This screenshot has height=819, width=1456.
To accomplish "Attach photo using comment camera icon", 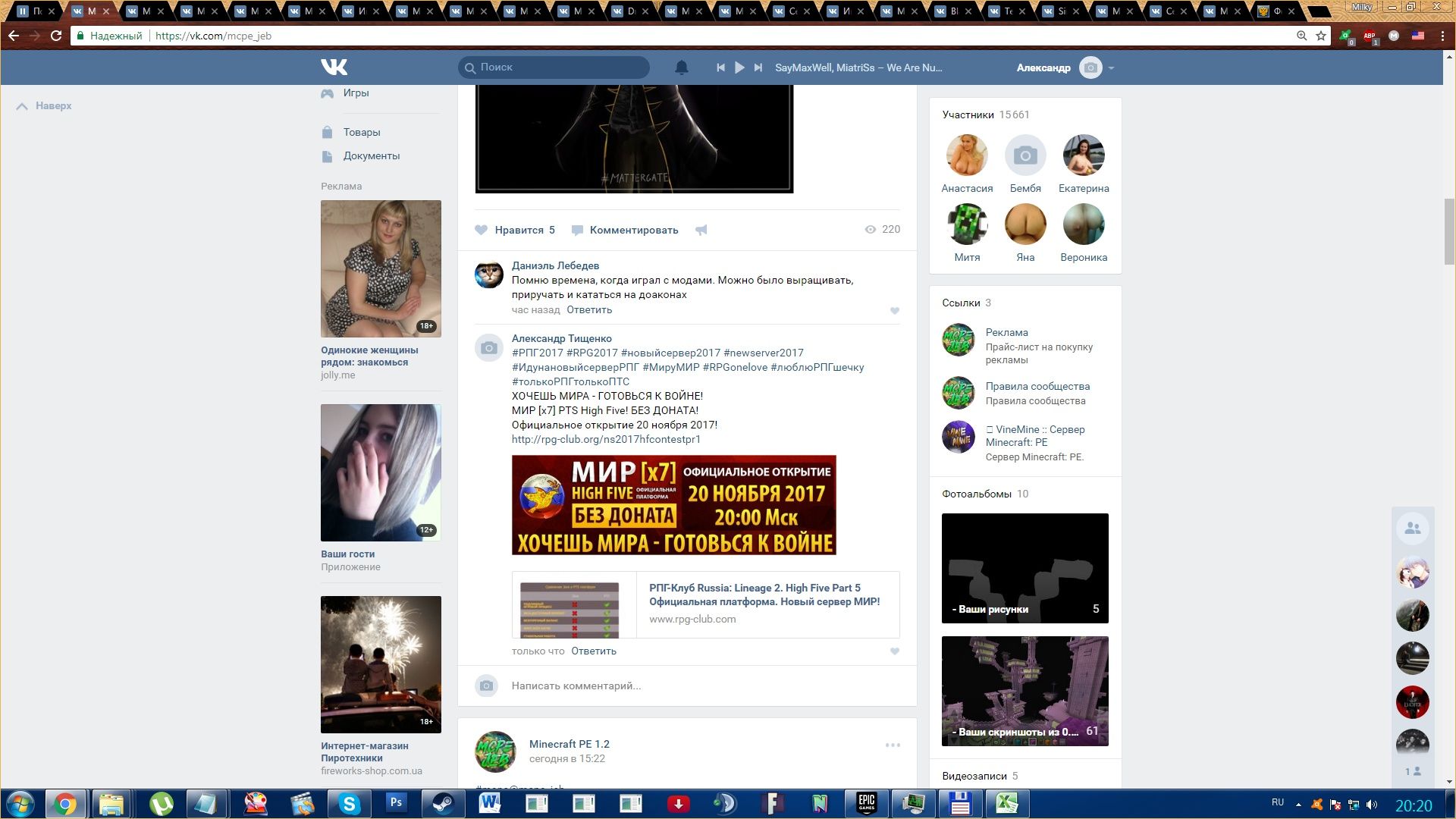I will (486, 686).
